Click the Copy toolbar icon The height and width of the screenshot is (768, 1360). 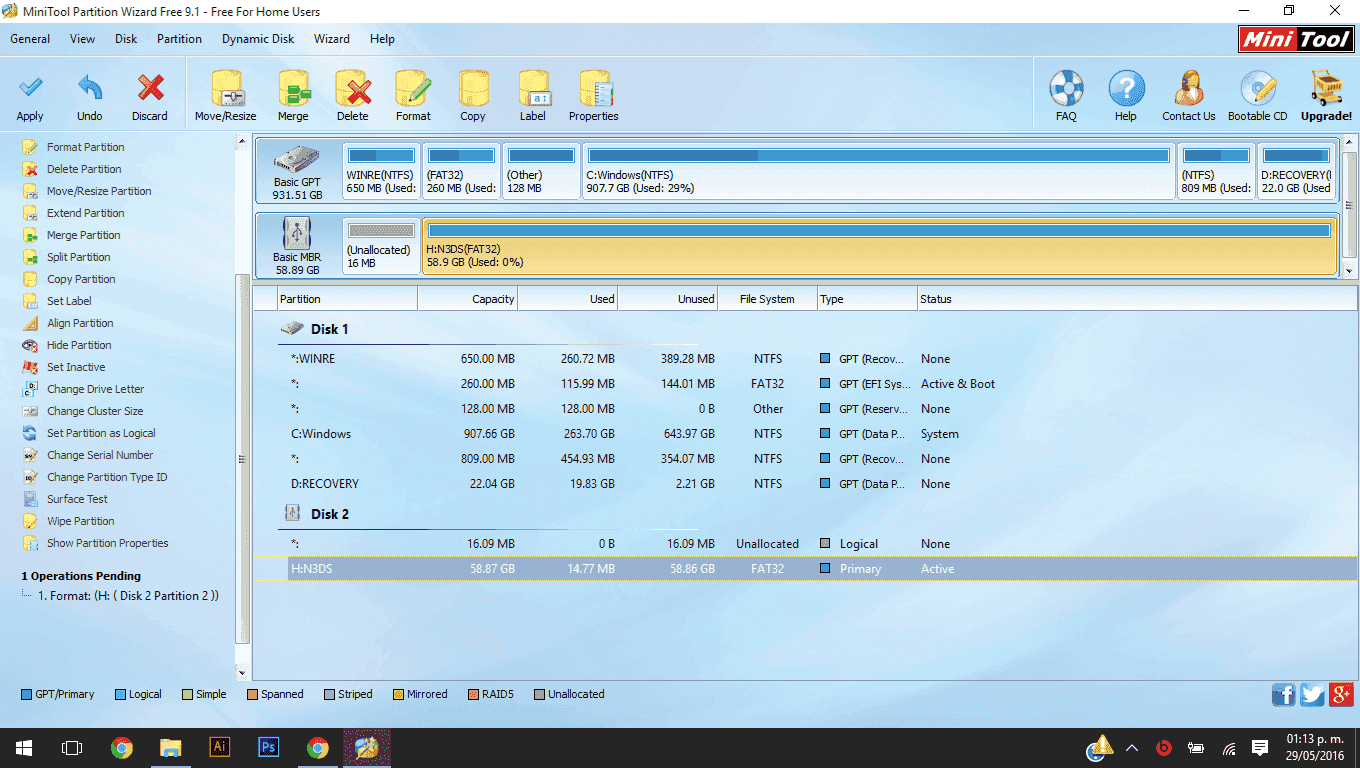click(x=473, y=97)
